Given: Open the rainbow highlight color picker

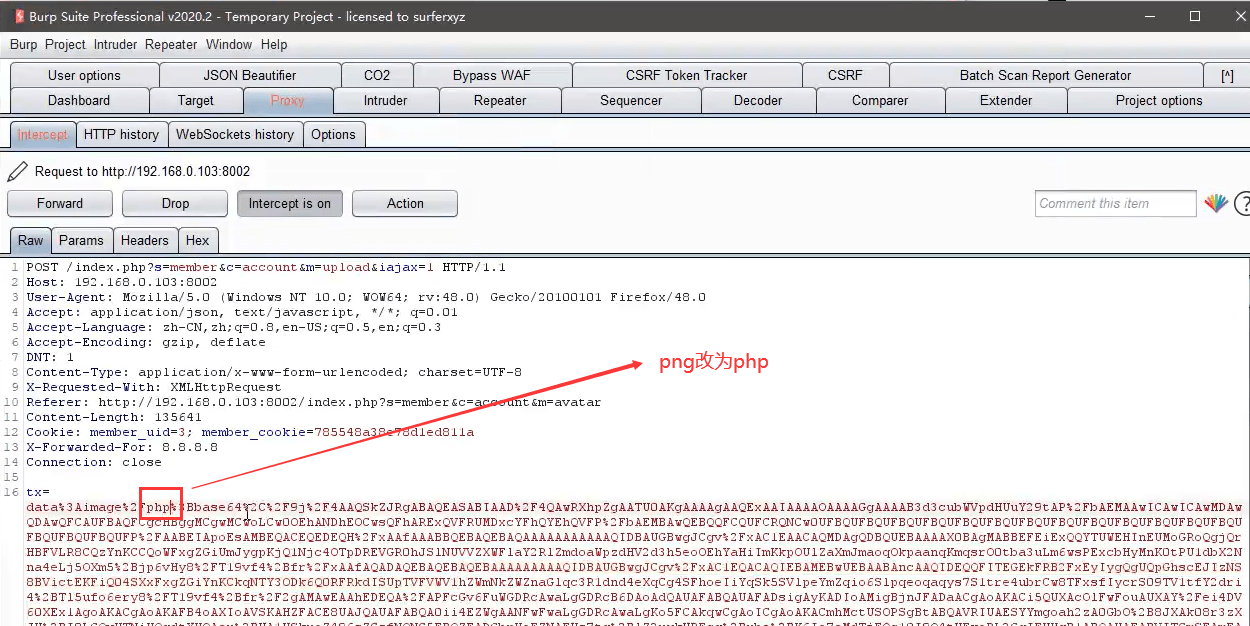Looking at the screenshot, I should (x=1216, y=203).
